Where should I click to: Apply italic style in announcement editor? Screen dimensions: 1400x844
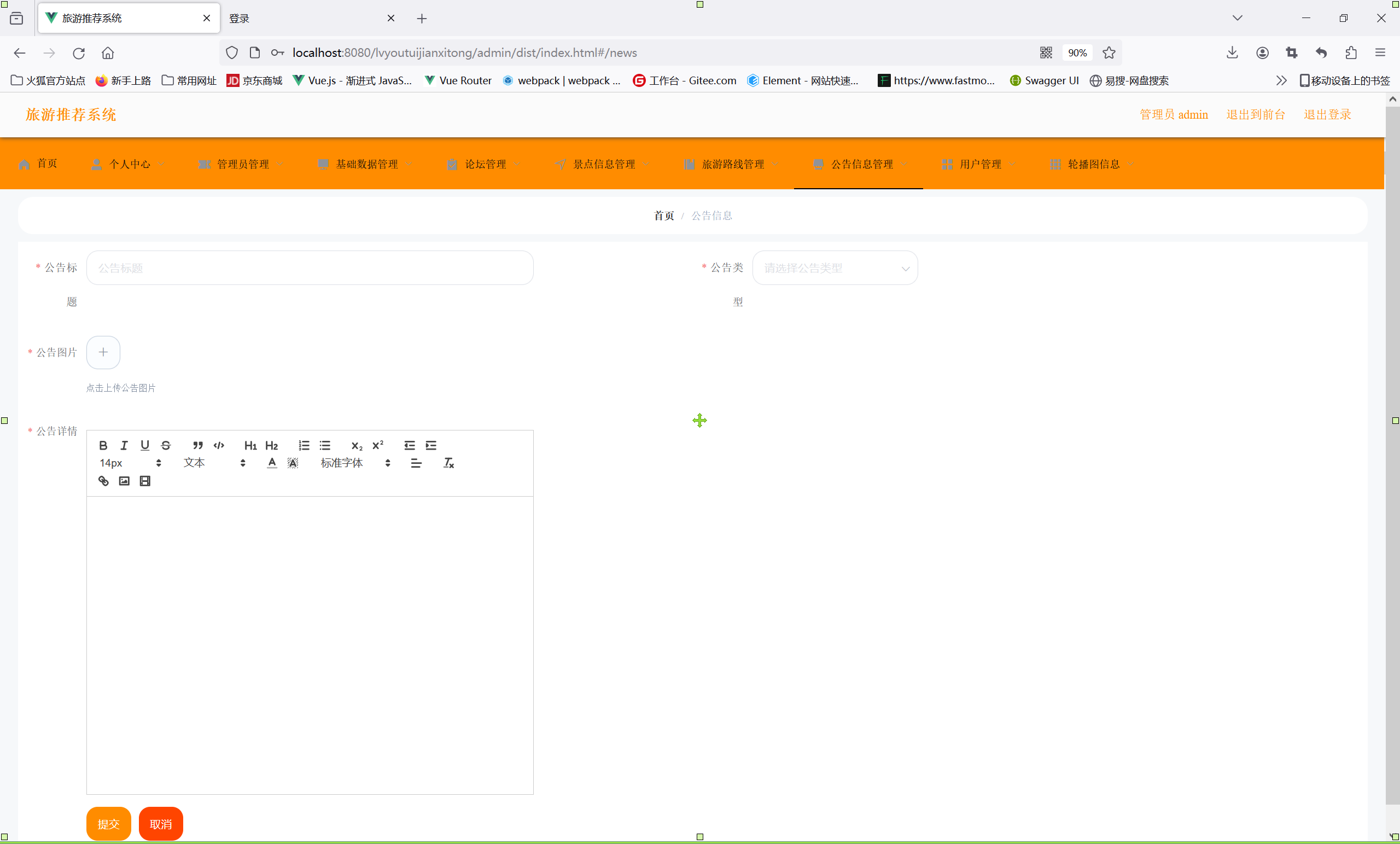point(124,445)
